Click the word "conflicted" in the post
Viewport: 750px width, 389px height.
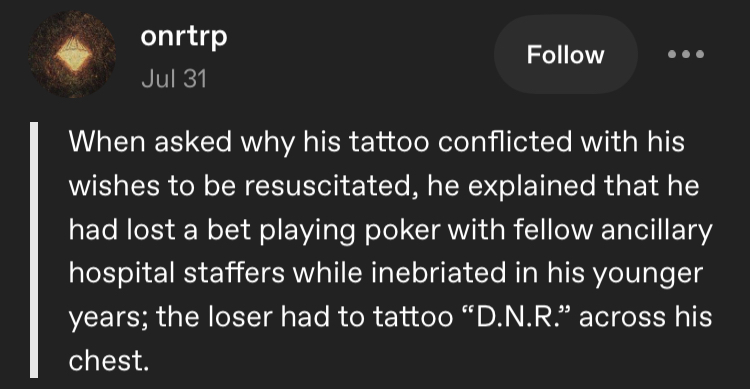(505, 142)
